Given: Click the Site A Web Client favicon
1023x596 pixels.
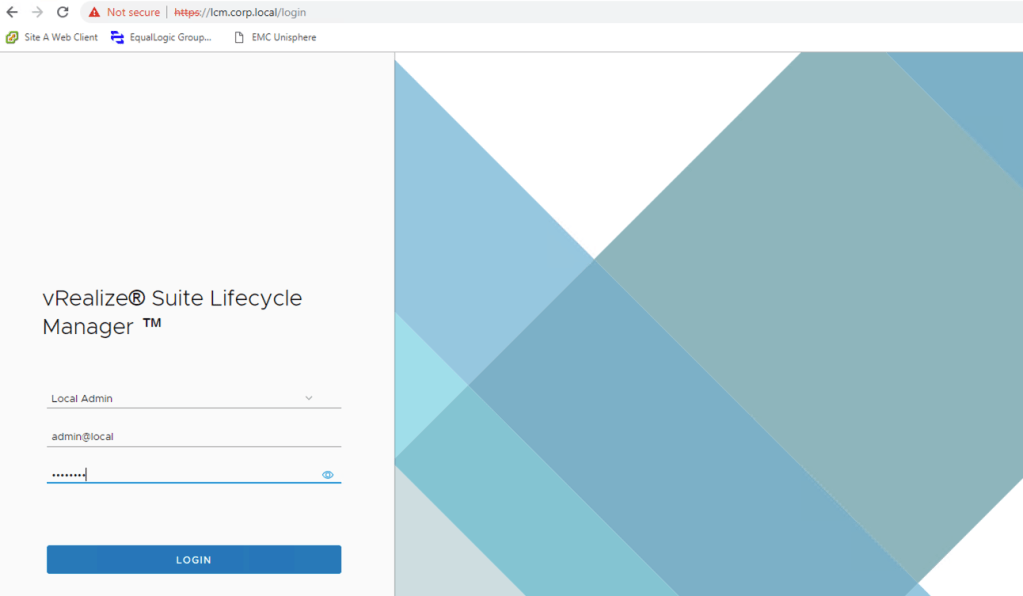Looking at the screenshot, I should 12,37.
